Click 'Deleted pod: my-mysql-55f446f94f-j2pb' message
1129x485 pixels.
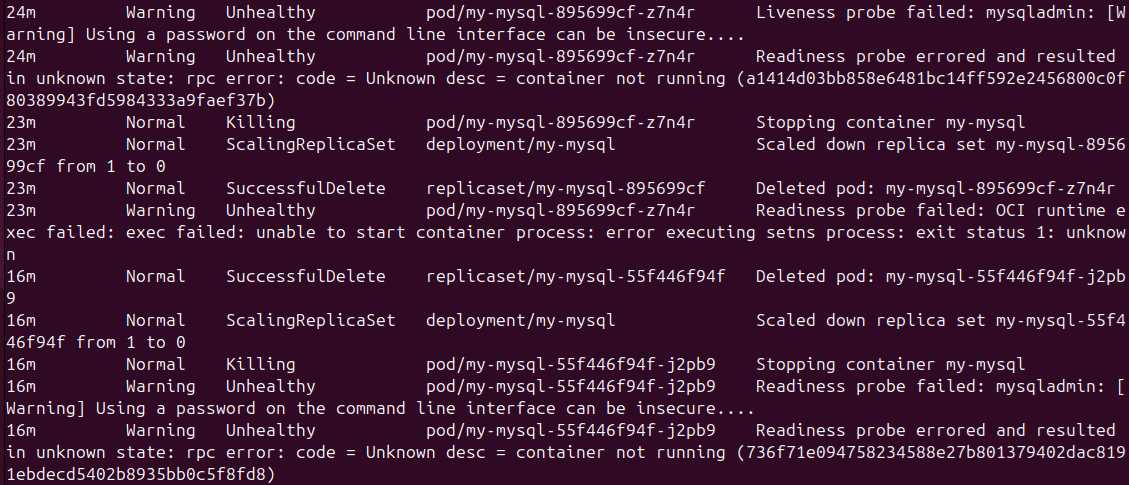940,276
